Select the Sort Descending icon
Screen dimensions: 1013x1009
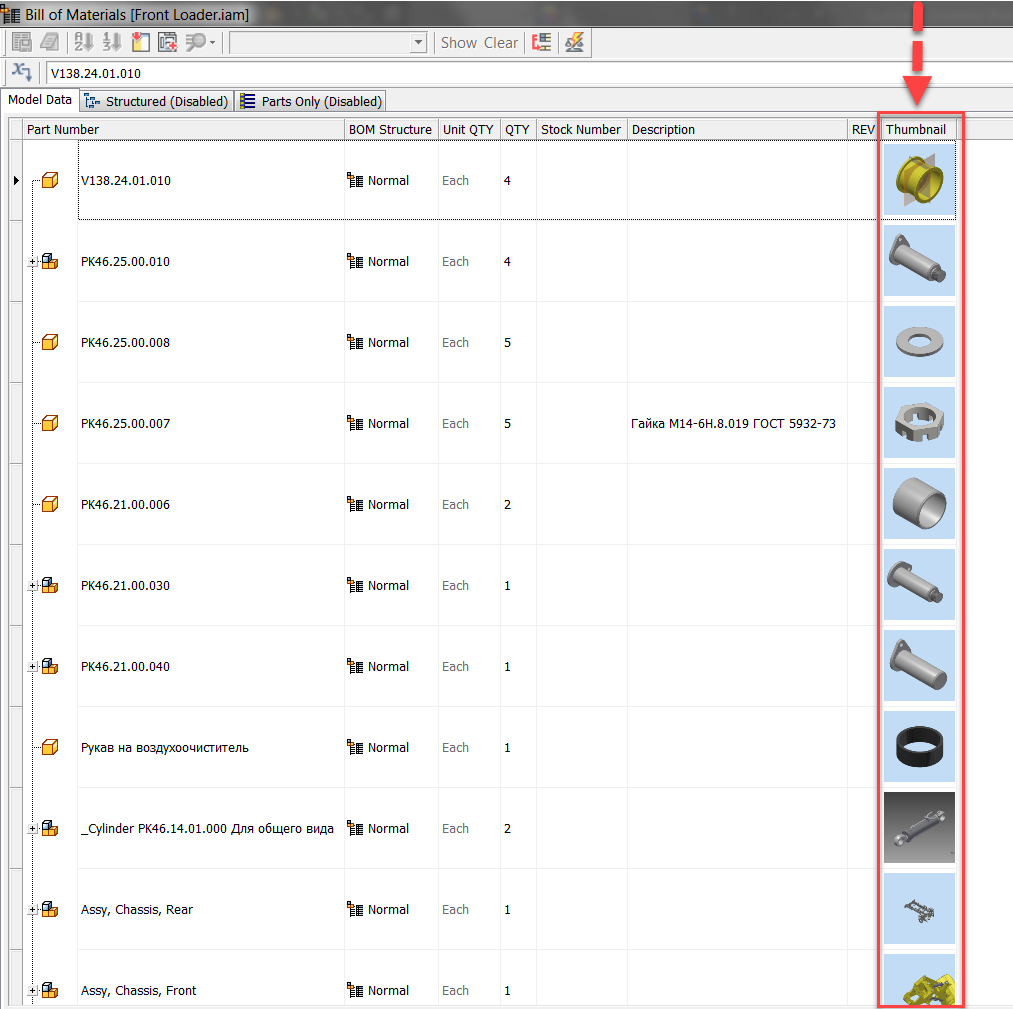click(113, 42)
